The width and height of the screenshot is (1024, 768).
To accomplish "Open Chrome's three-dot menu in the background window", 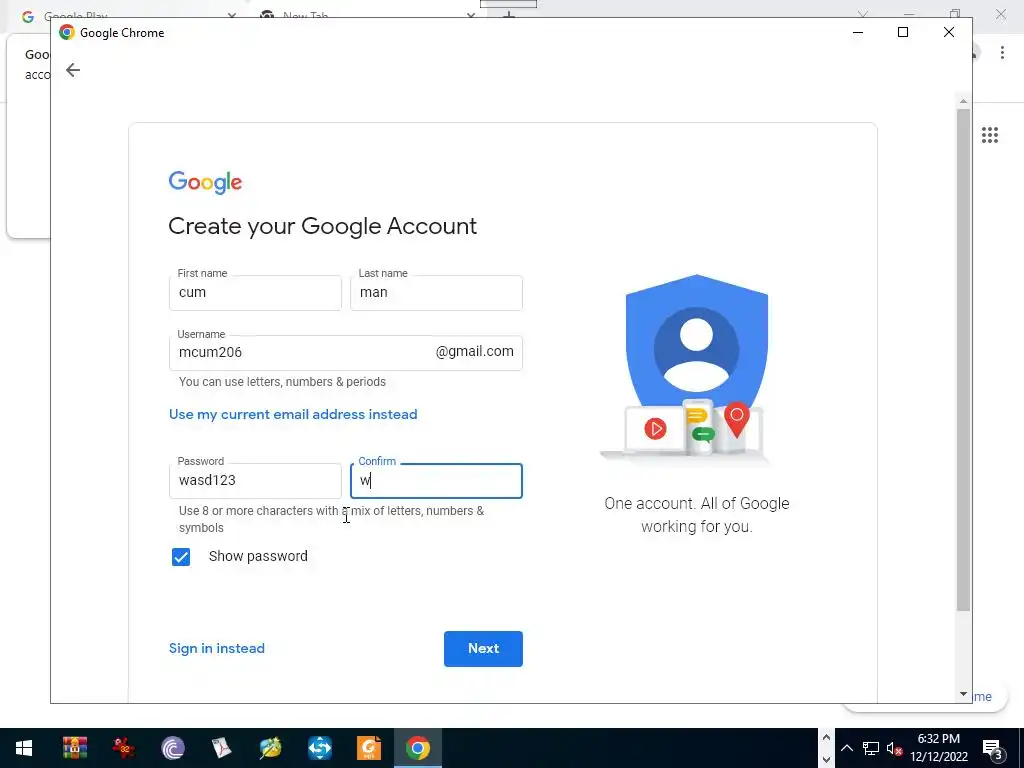I will pyautogui.click(x=1002, y=52).
